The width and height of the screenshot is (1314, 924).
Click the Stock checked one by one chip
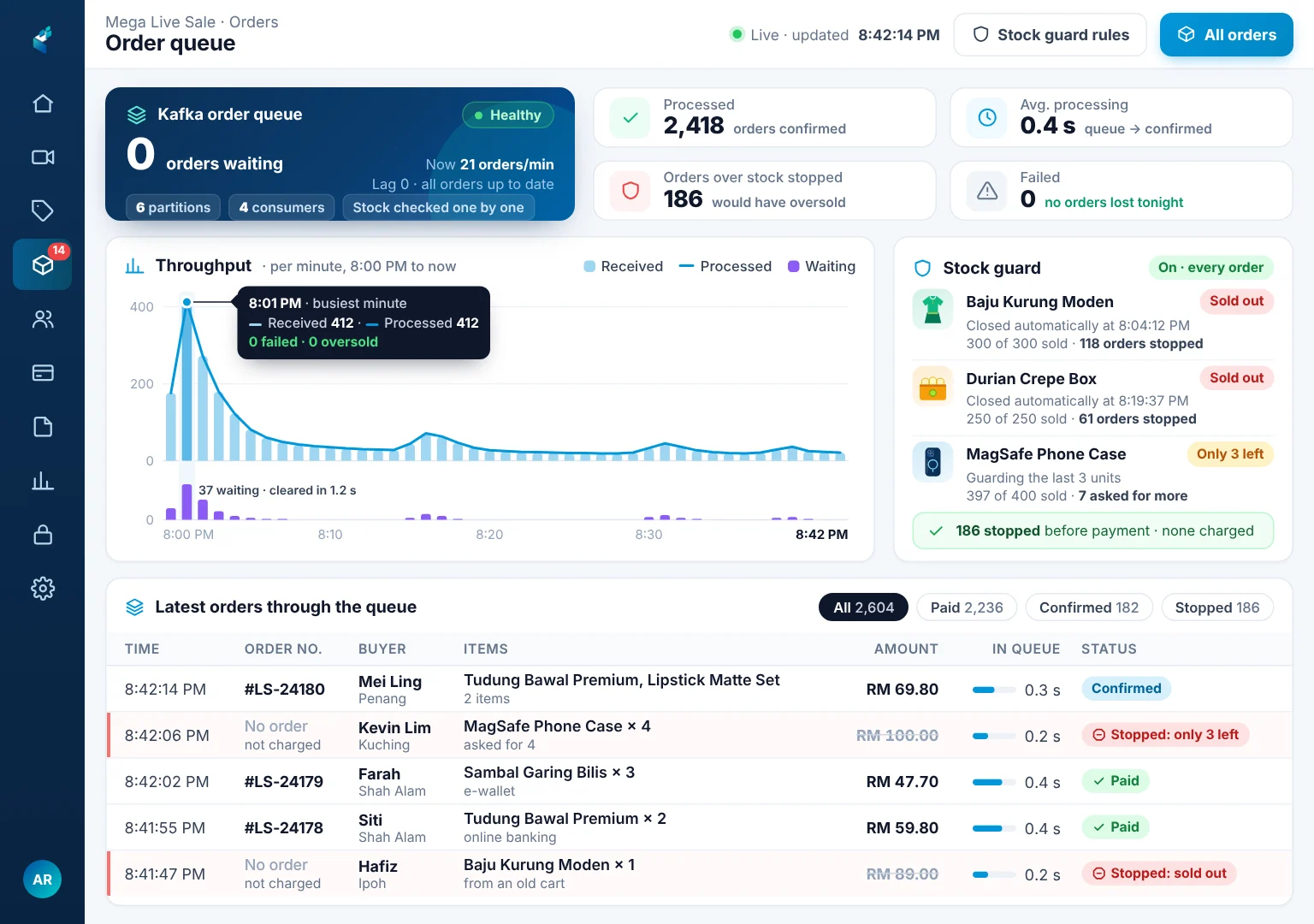pos(438,207)
